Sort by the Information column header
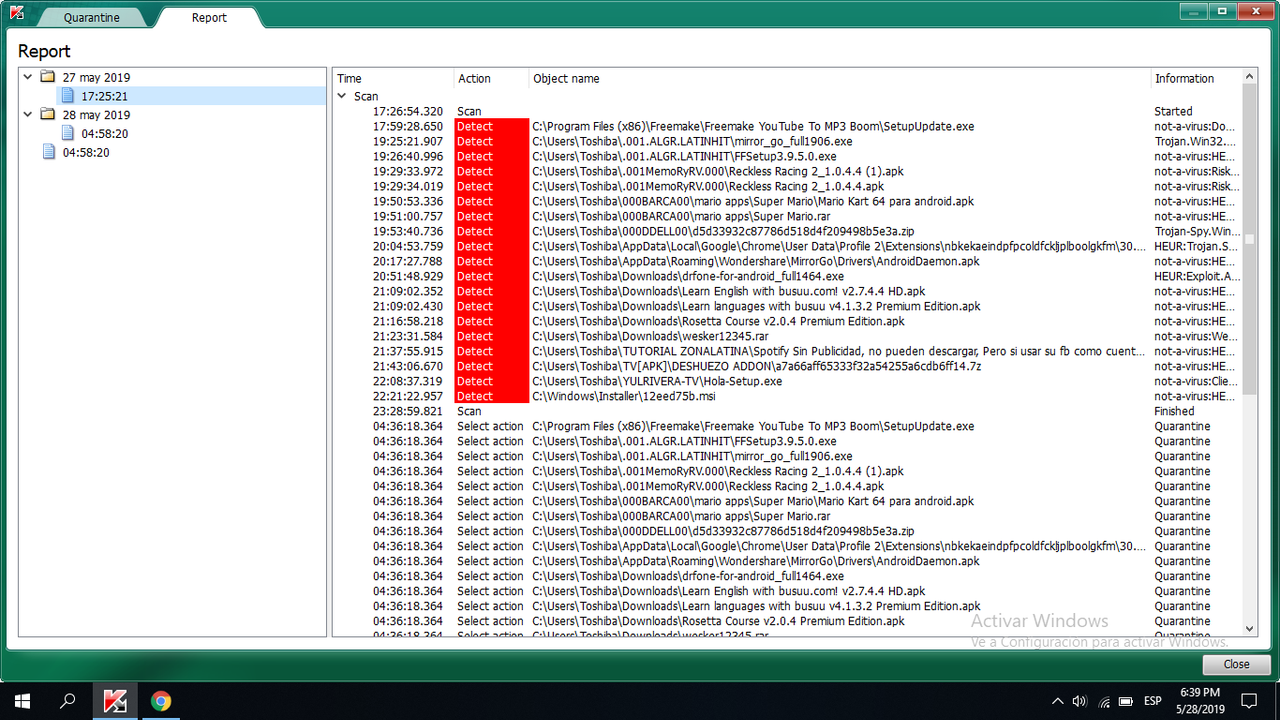The height and width of the screenshot is (720, 1280). click(x=1196, y=78)
